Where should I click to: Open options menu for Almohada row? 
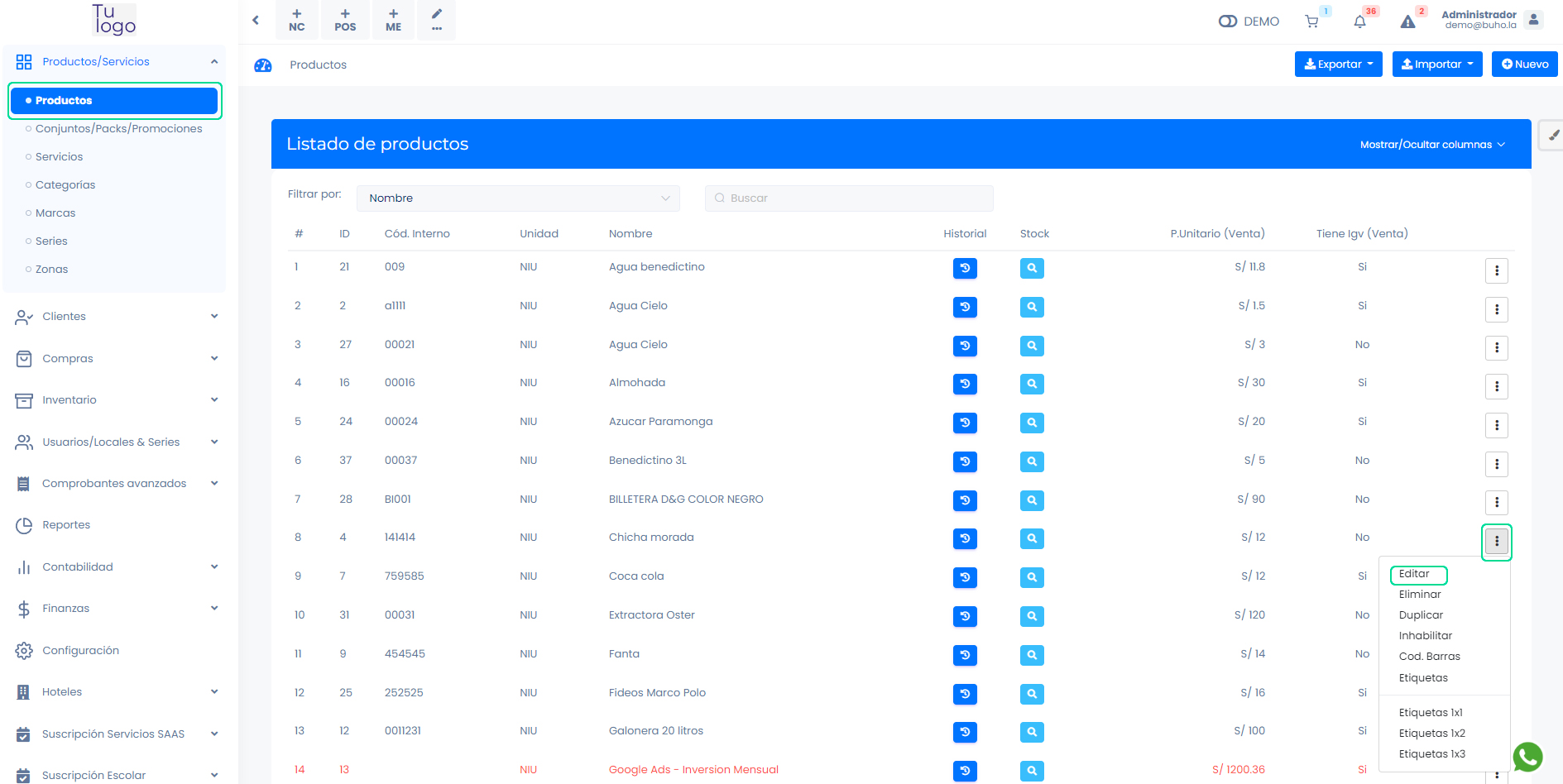[x=1496, y=386]
